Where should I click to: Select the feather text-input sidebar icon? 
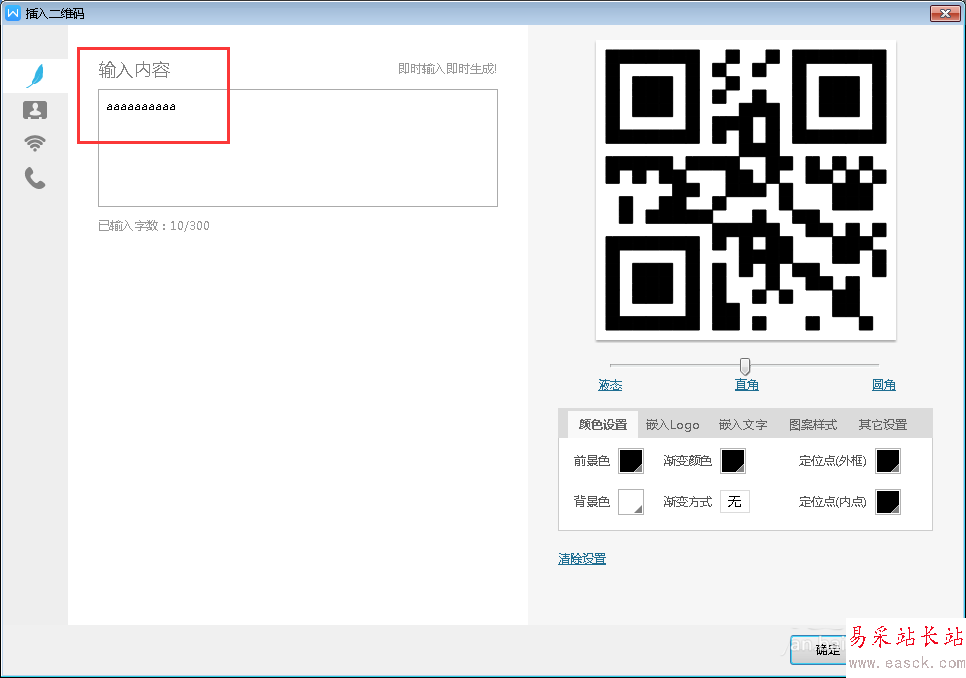pos(35,76)
